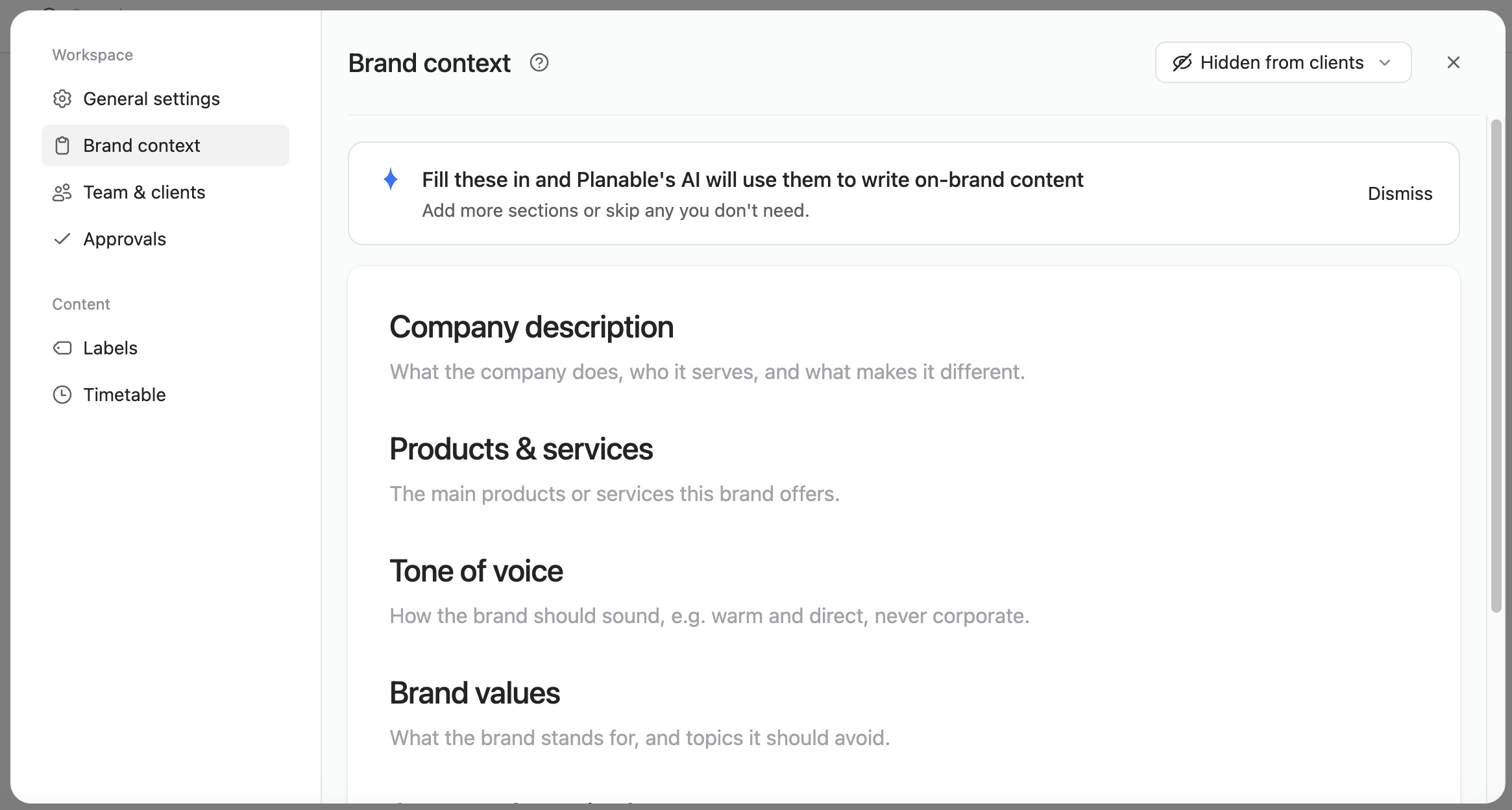Click the vertical scrollbar on the right
Viewport: 1512px width, 810px height.
tap(1496, 366)
